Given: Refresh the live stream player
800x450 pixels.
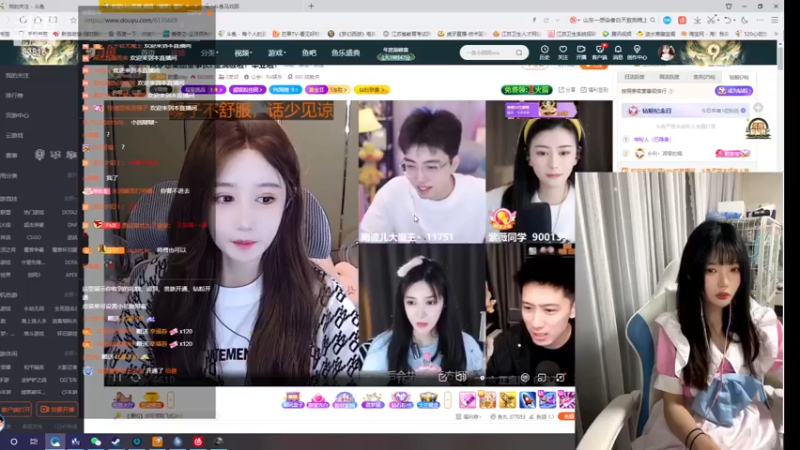Looking at the screenshot, I should click(135, 378).
